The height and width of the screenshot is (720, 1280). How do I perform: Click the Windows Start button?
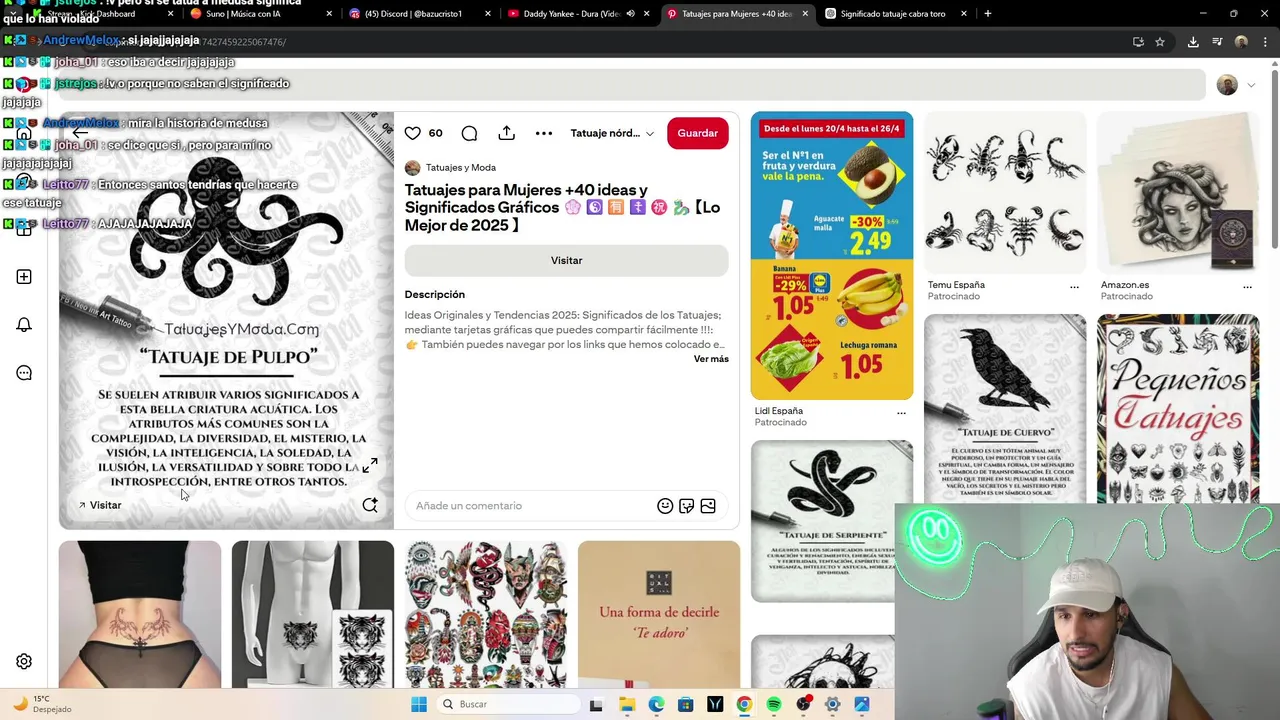click(419, 704)
